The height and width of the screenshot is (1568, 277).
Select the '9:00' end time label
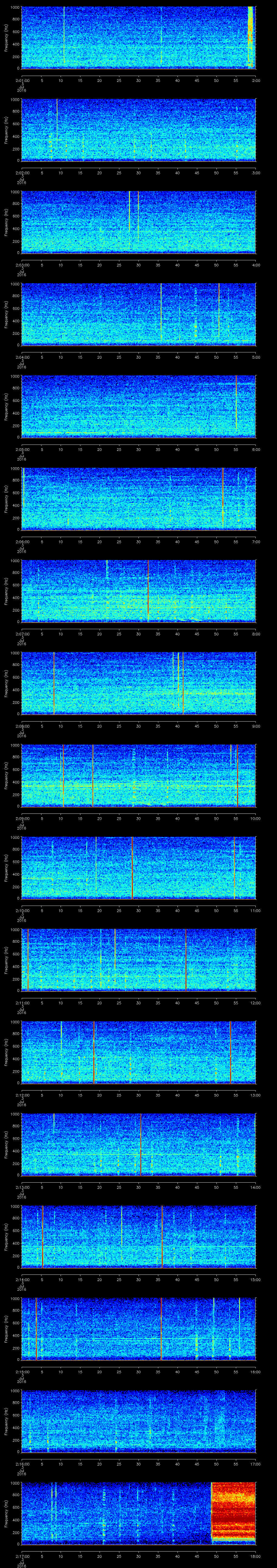256,726
